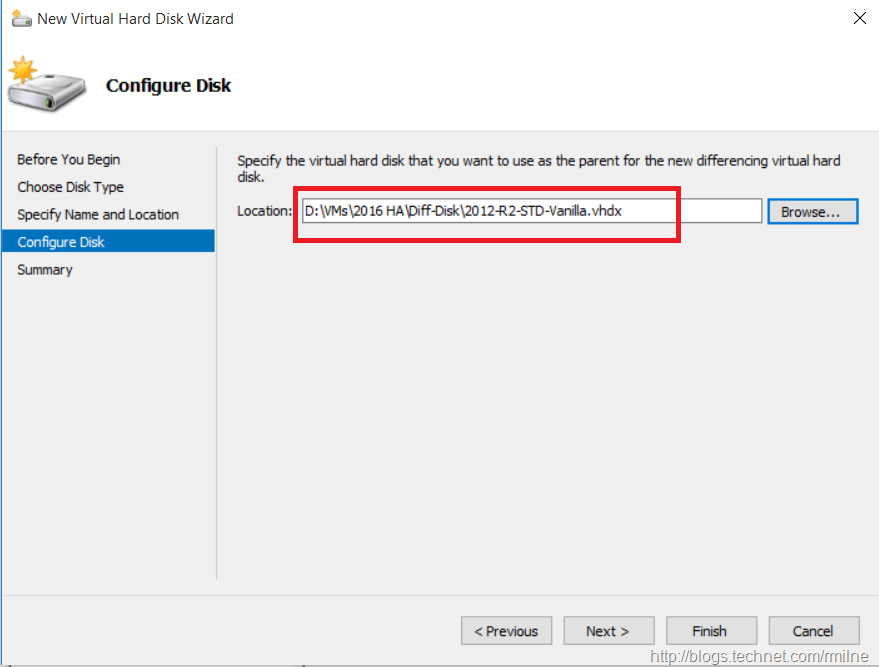The image size is (879, 667).
Task: Close the New Virtual Hard Disk Wizard window
Action: (x=859, y=18)
